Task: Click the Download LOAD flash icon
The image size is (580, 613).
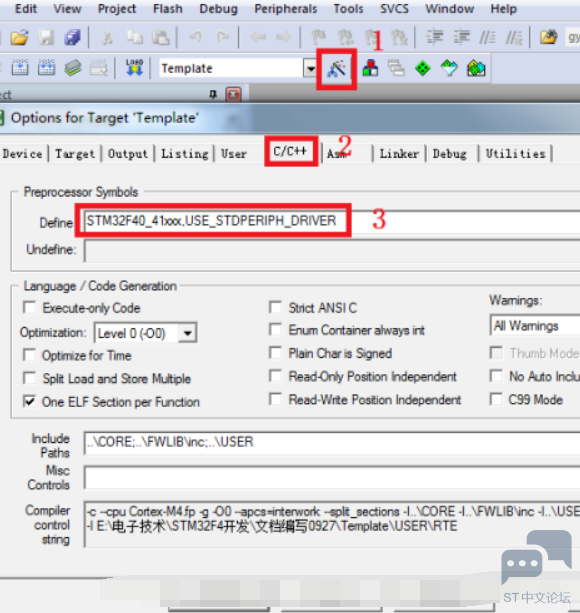Action: (x=134, y=68)
